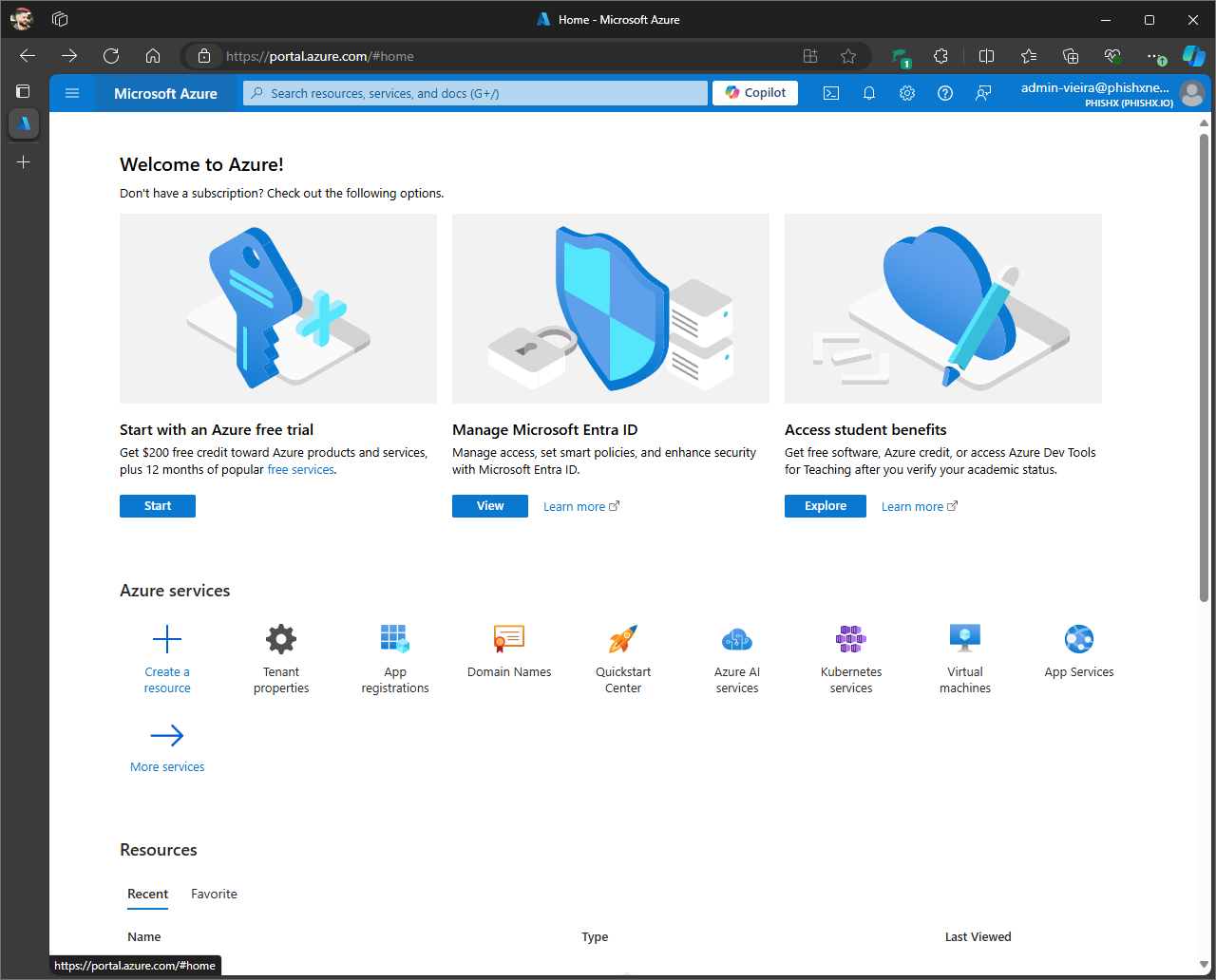1216x980 pixels.
Task: Open a new tab with plus icon
Action: pyautogui.click(x=24, y=162)
